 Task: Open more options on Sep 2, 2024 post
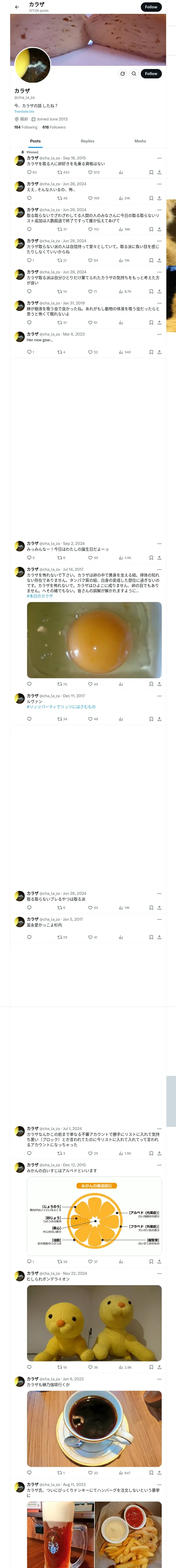[x=160, y=544]
